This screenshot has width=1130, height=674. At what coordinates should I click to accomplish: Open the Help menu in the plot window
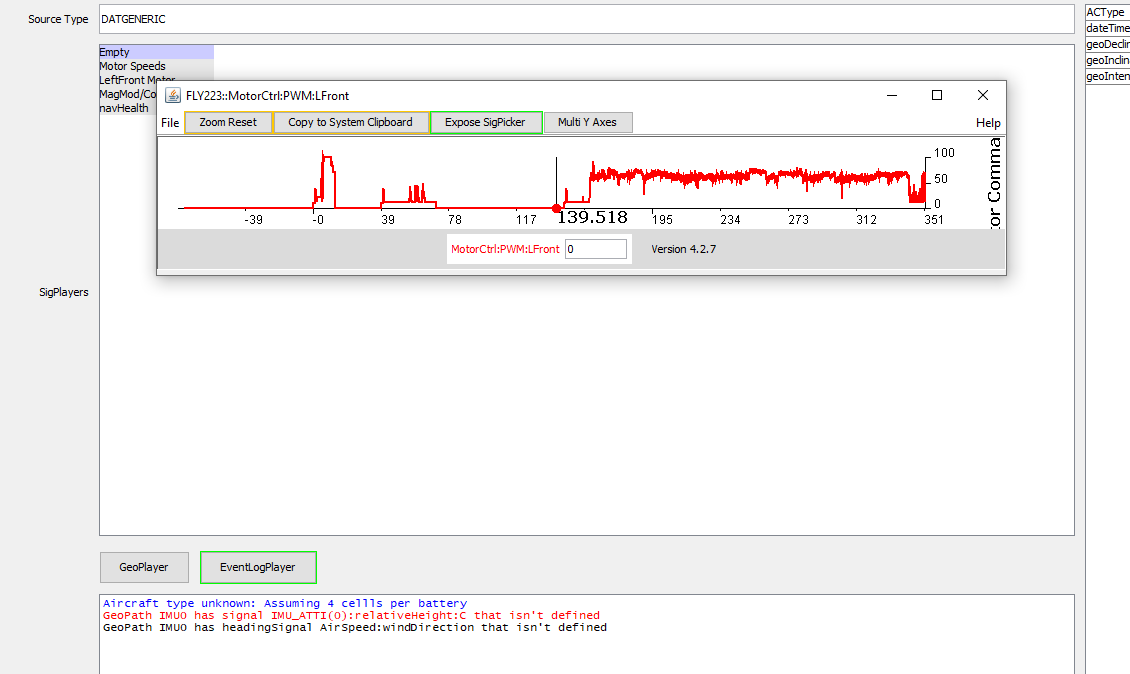pos(987,123)
